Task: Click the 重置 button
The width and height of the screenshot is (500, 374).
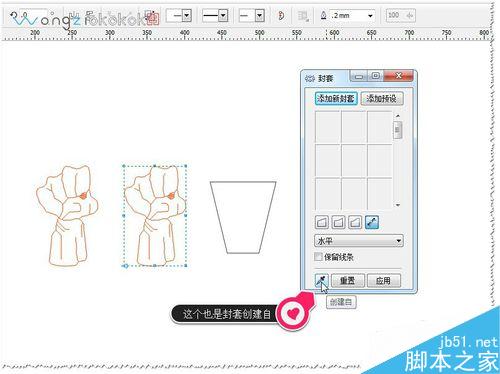Action: click(x=348, y=281)
